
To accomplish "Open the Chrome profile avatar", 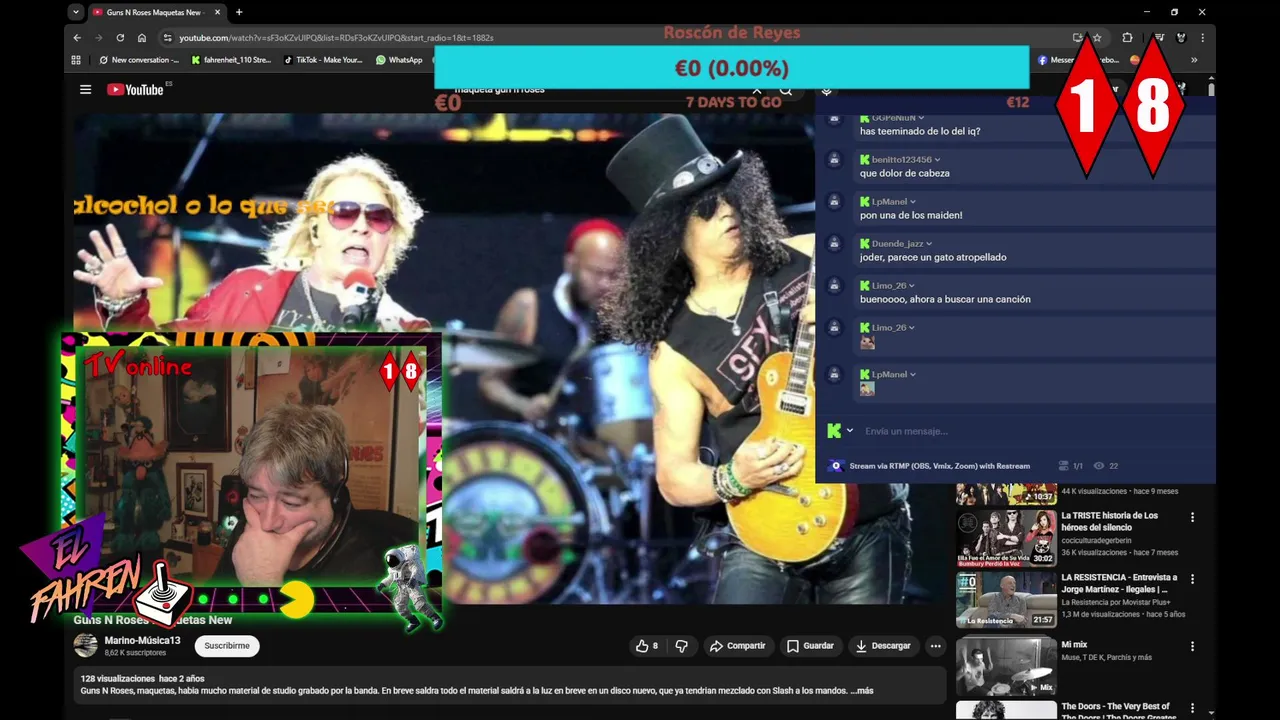I will [1181, 37].
